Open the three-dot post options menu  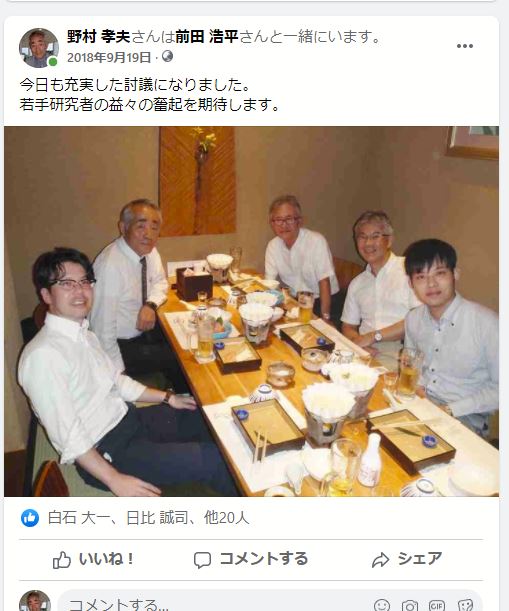pos(465,46)
